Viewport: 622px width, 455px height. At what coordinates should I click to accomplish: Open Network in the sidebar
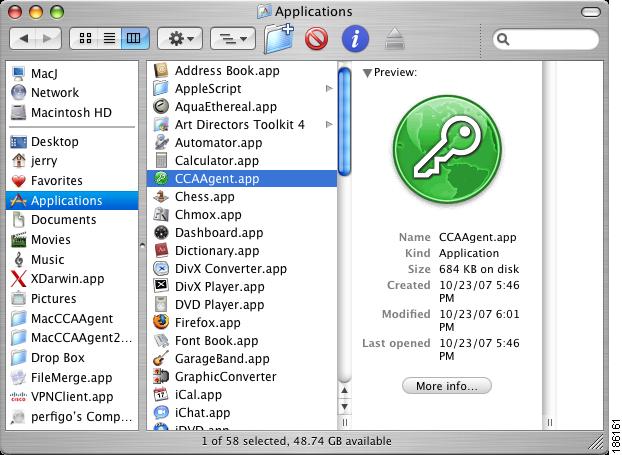(73, 92)
